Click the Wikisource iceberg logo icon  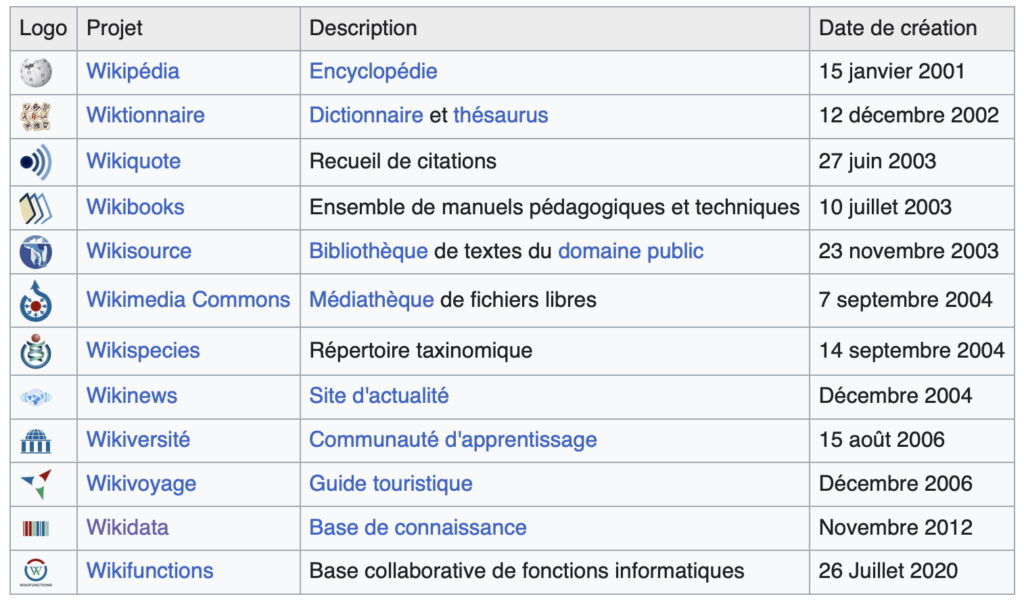pos(36,252)
